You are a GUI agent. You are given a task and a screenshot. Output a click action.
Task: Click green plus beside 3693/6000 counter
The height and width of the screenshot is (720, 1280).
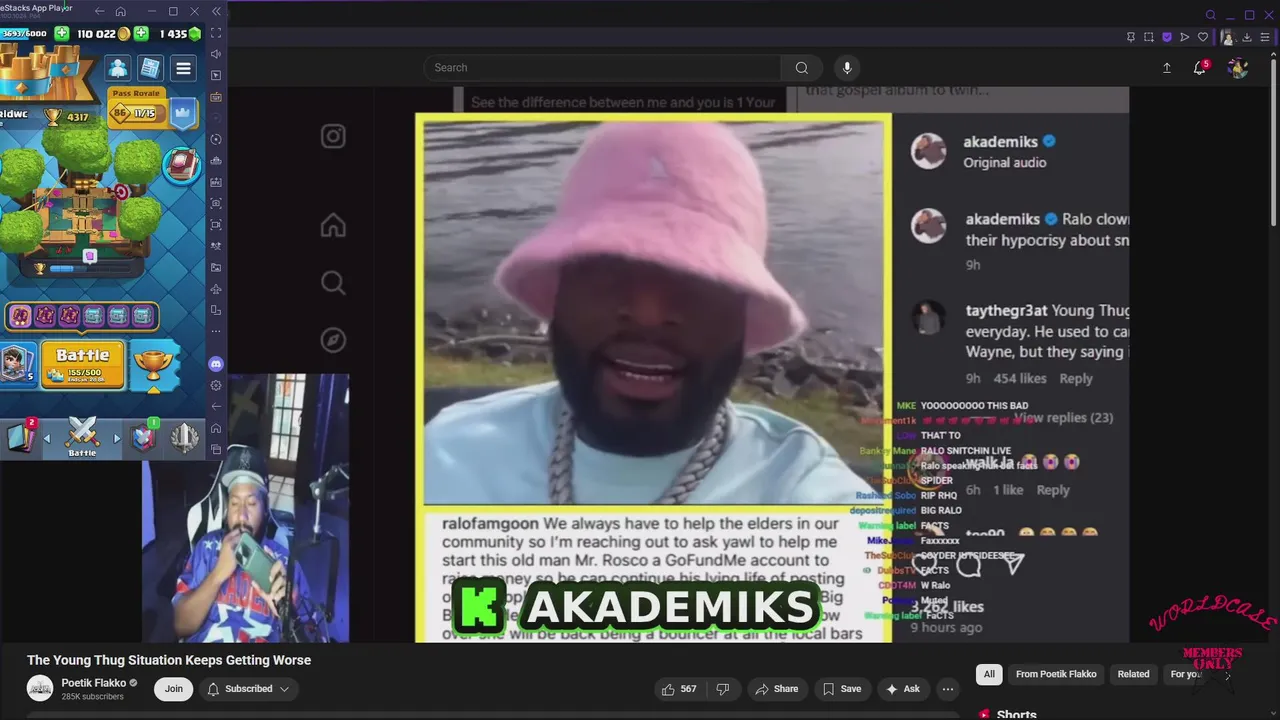tap(62, 33)
